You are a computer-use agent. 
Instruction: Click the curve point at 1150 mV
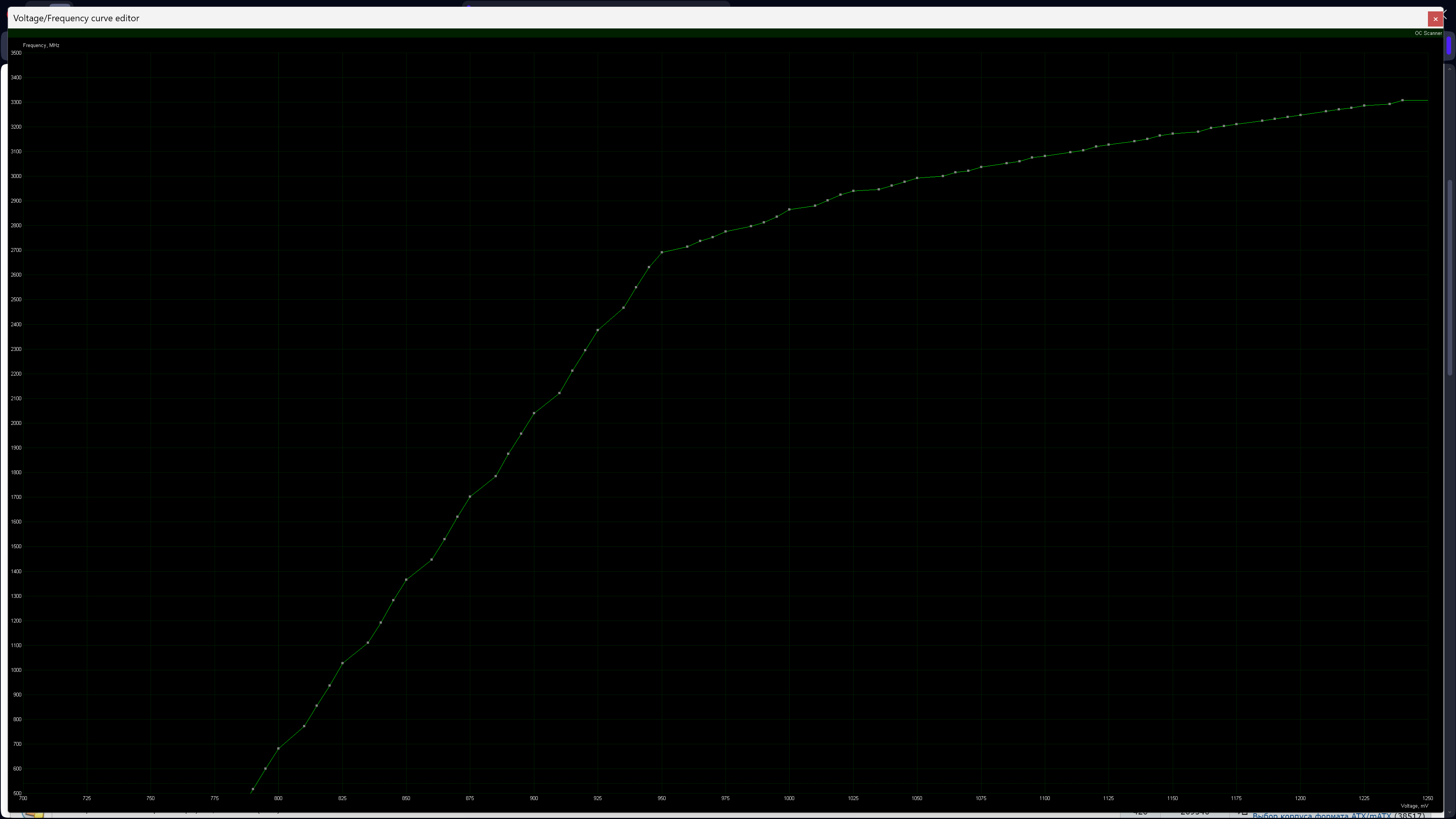pos(1172,134)
